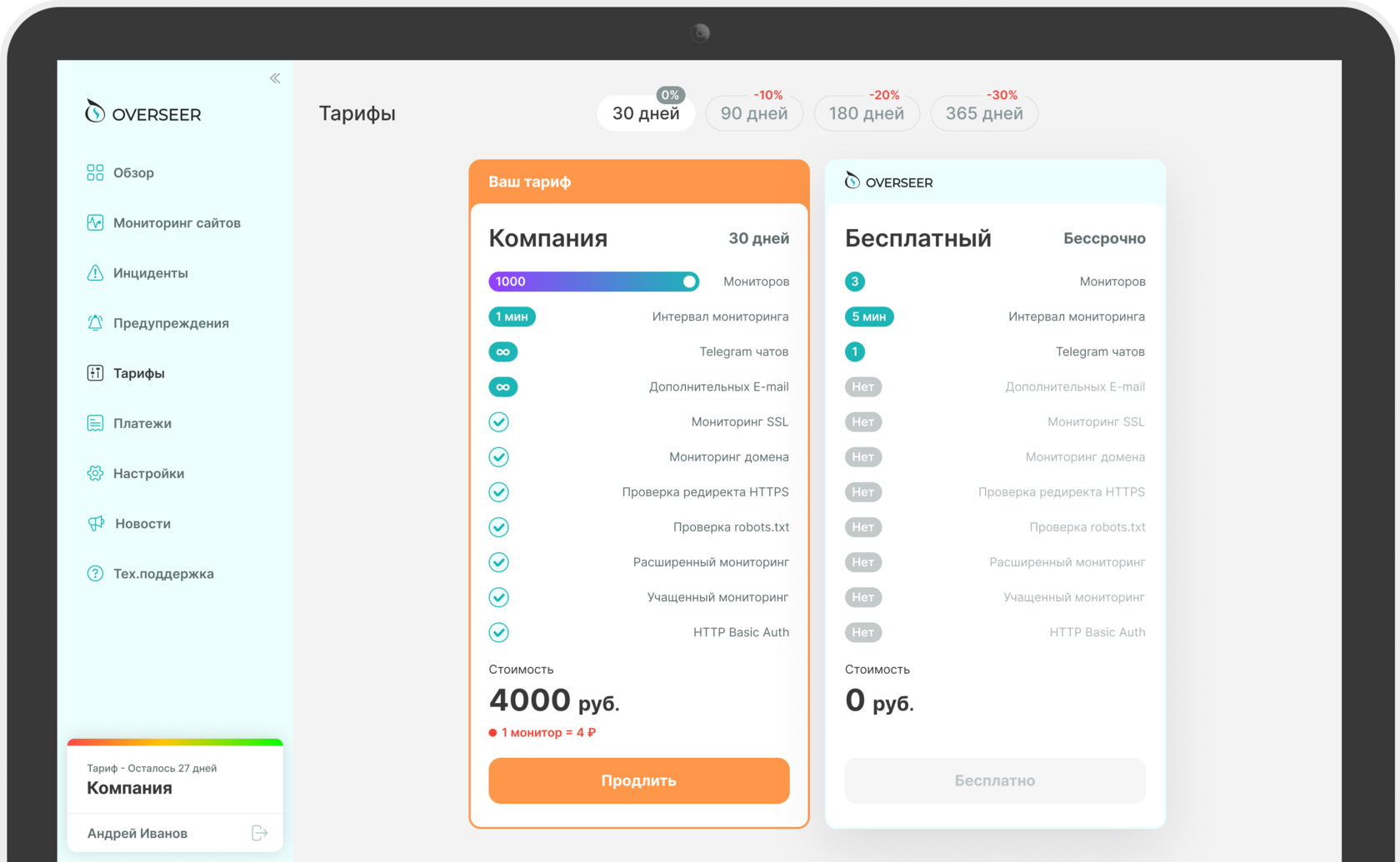
Task: Select the 30 дней billing period
Action: point(646,113)
